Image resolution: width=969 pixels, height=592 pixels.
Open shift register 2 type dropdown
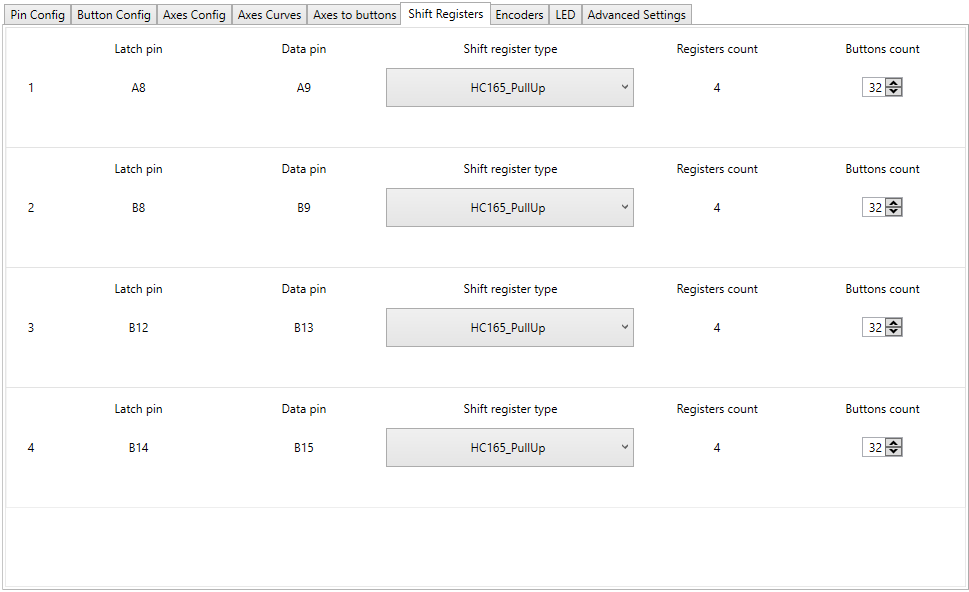point(510,208)
